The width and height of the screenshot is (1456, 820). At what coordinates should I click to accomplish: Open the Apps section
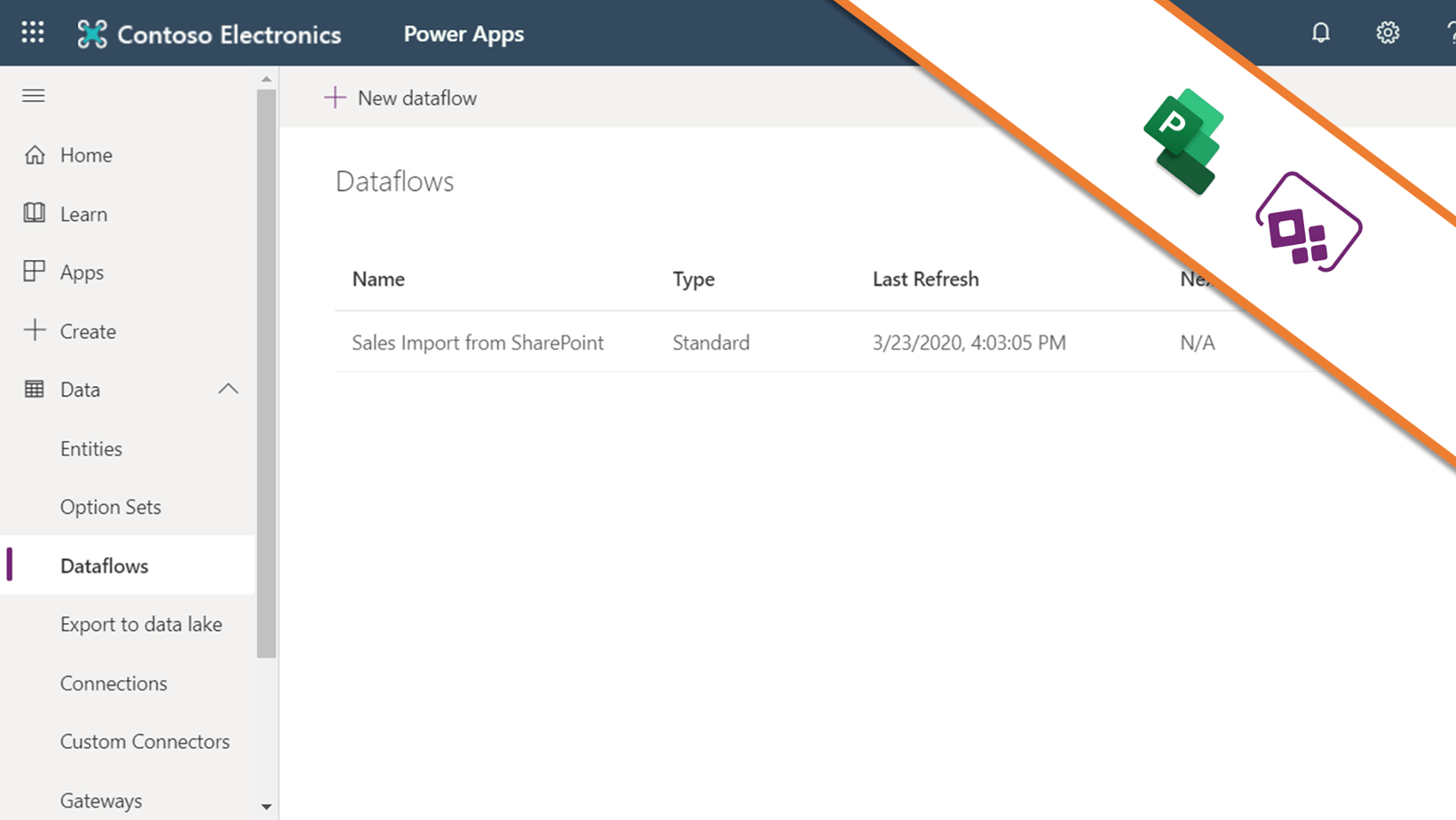(82, 272)
